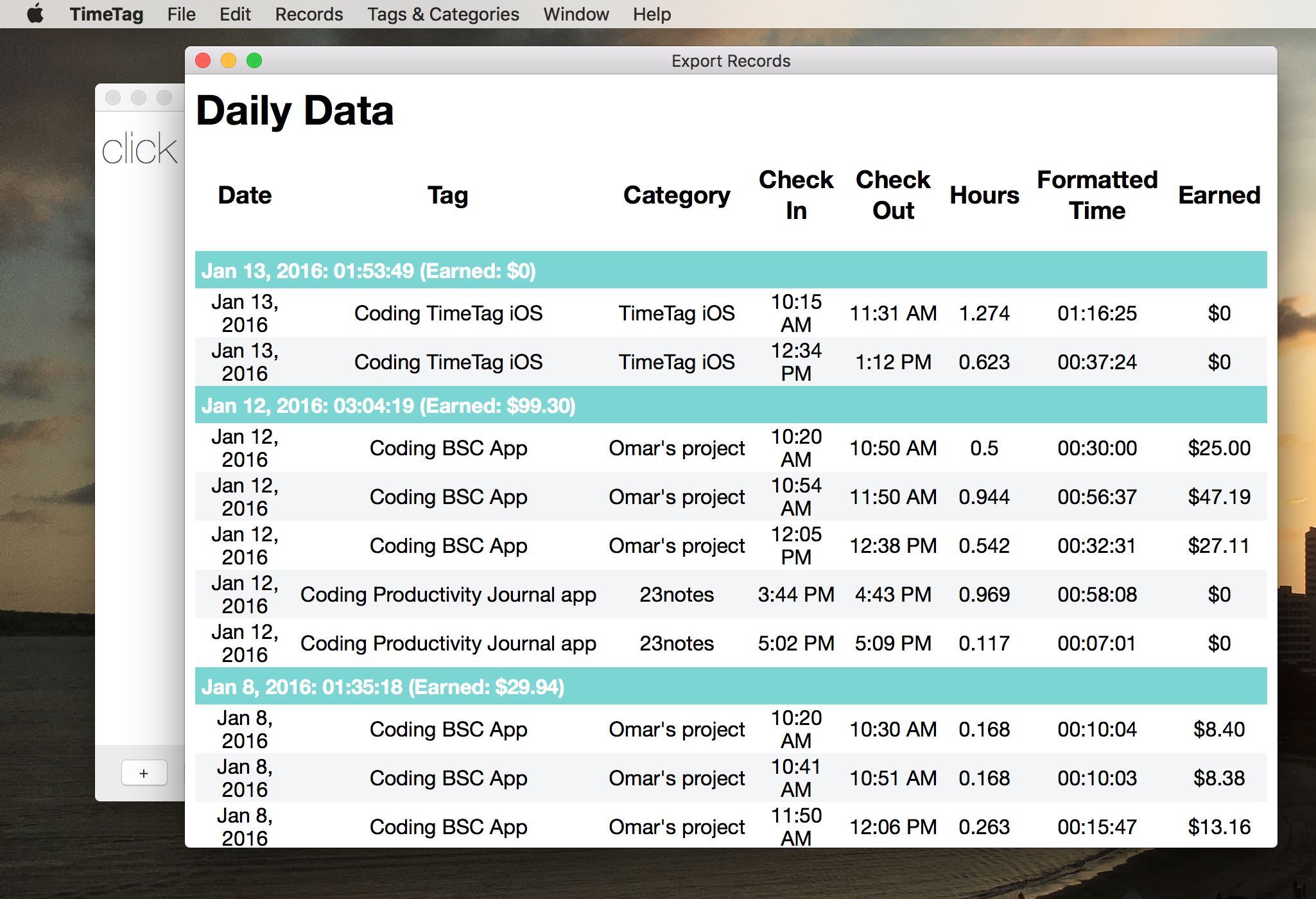This screenshot has height=899, width=1316.
Task: Click the 5:09 PM check out cell
Action: [893, 643]
